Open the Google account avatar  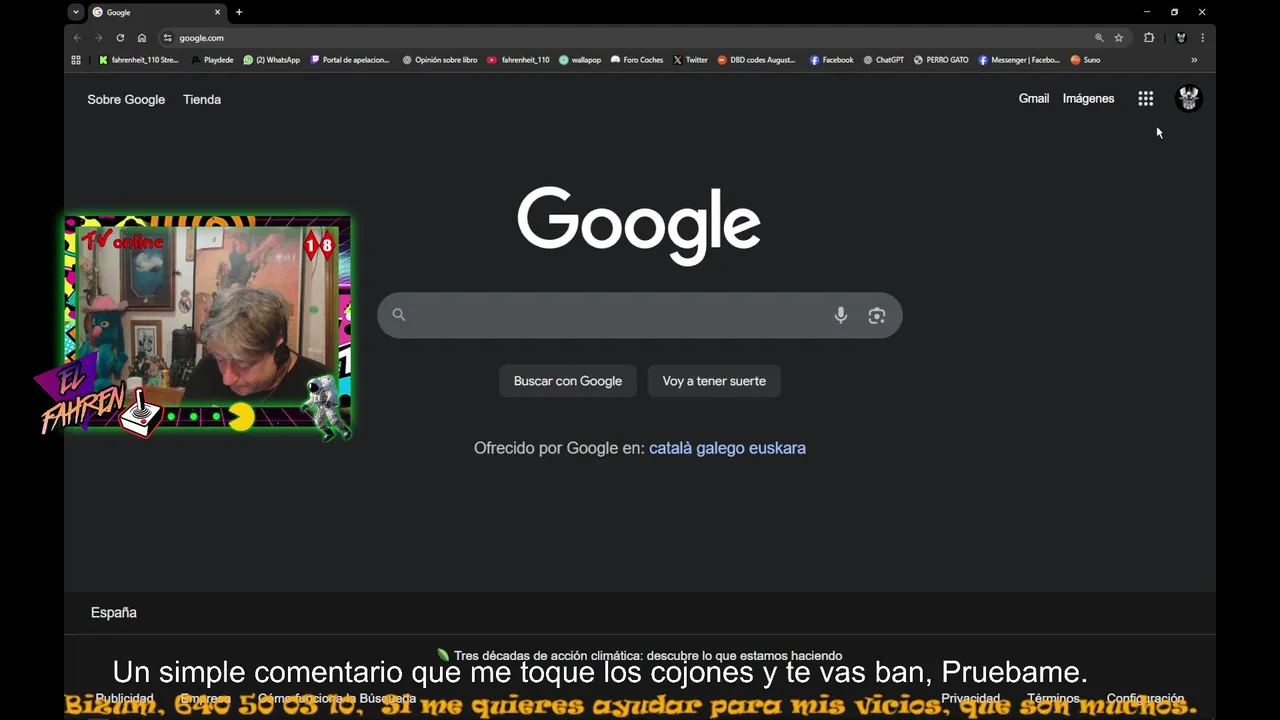[x=1188, y=98]
